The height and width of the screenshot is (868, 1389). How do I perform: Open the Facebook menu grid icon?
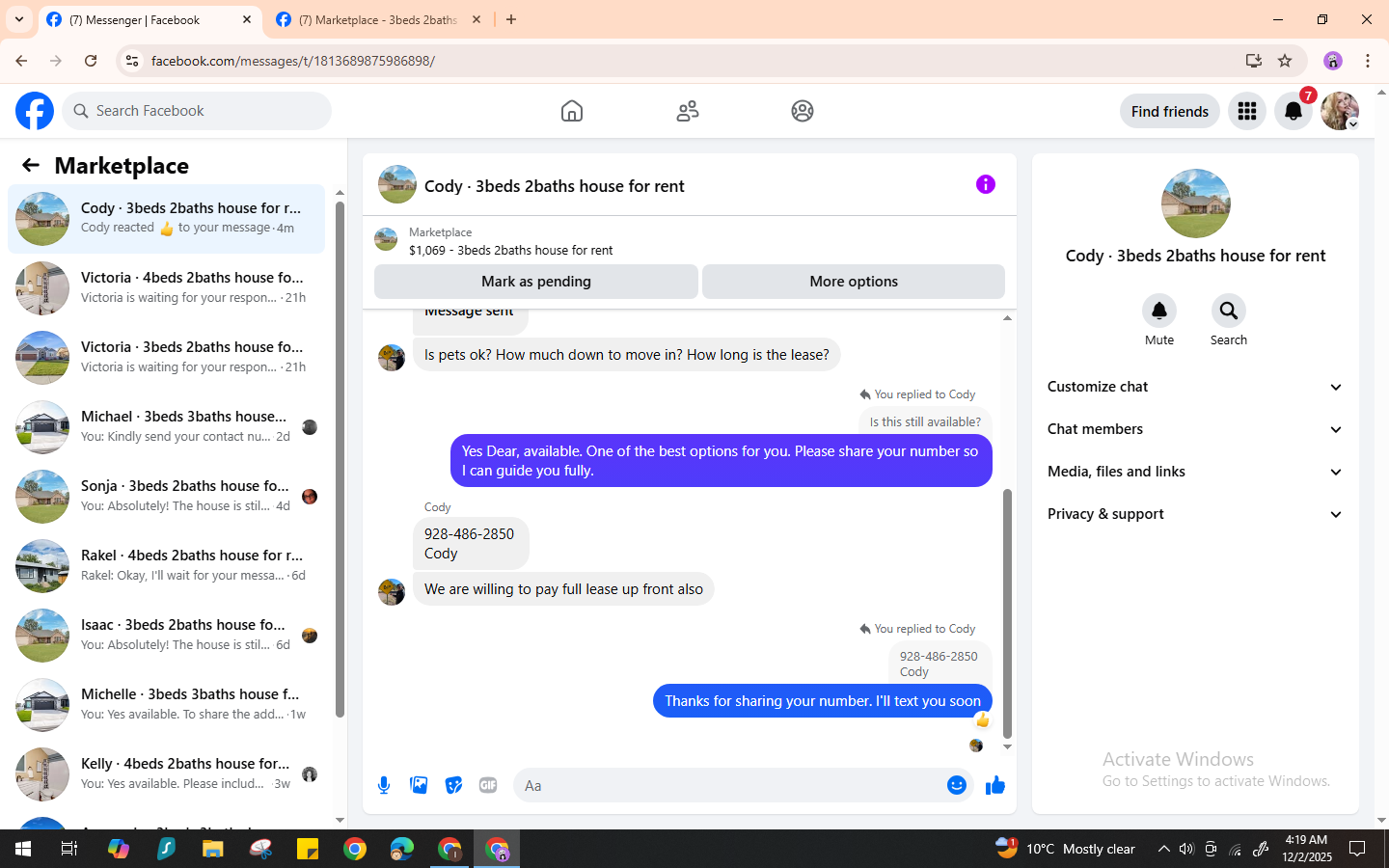point(1247,111)
